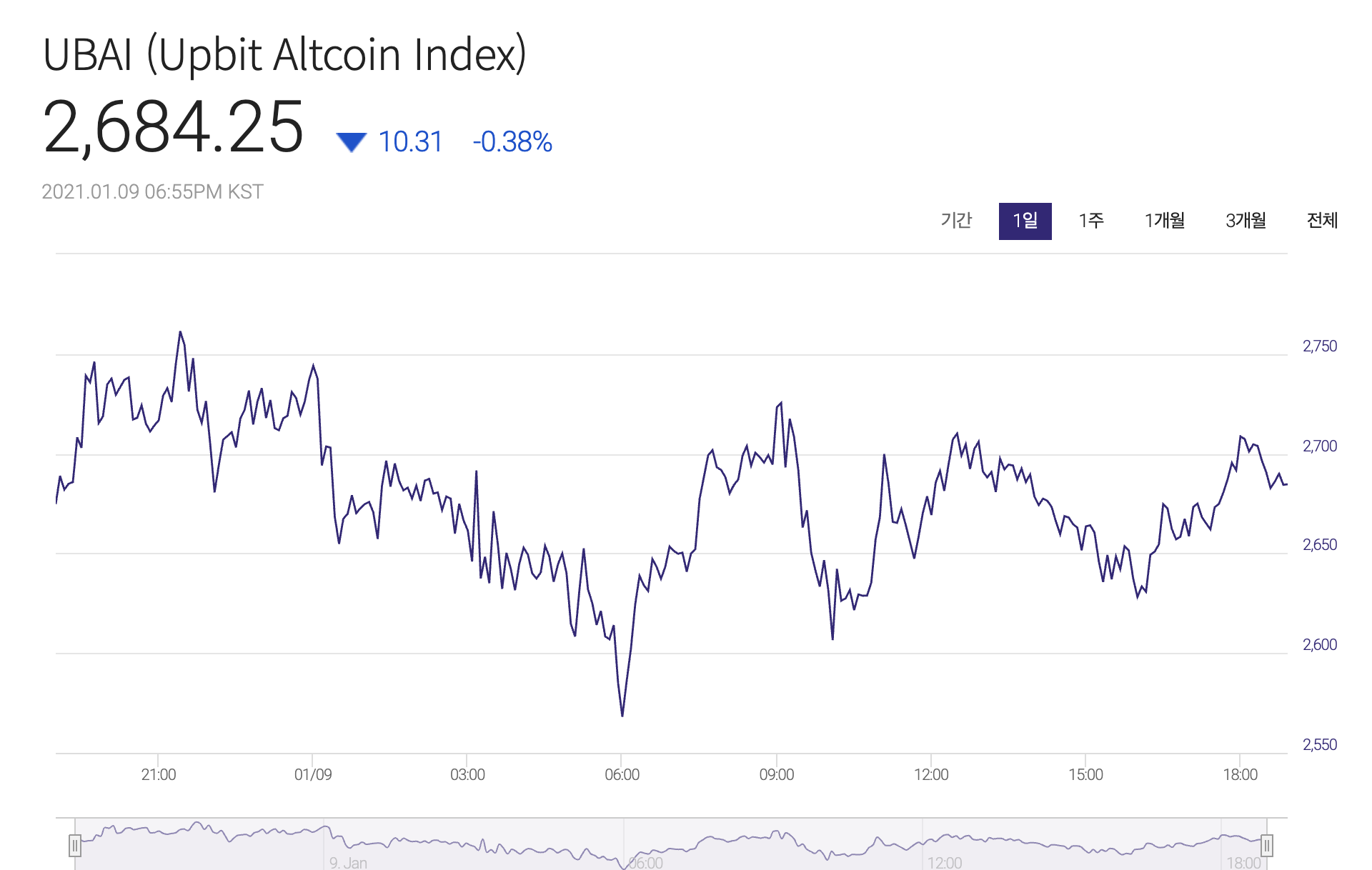Click the 12:00 label in mini navigator
The height and width of the screenshot is (870, 1372).
944,863
